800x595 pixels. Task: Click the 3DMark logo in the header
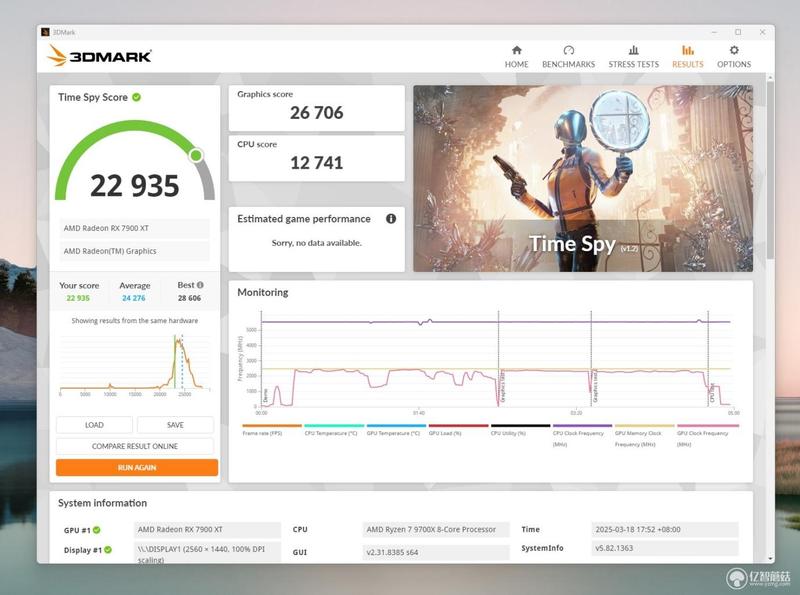point(99,56)
